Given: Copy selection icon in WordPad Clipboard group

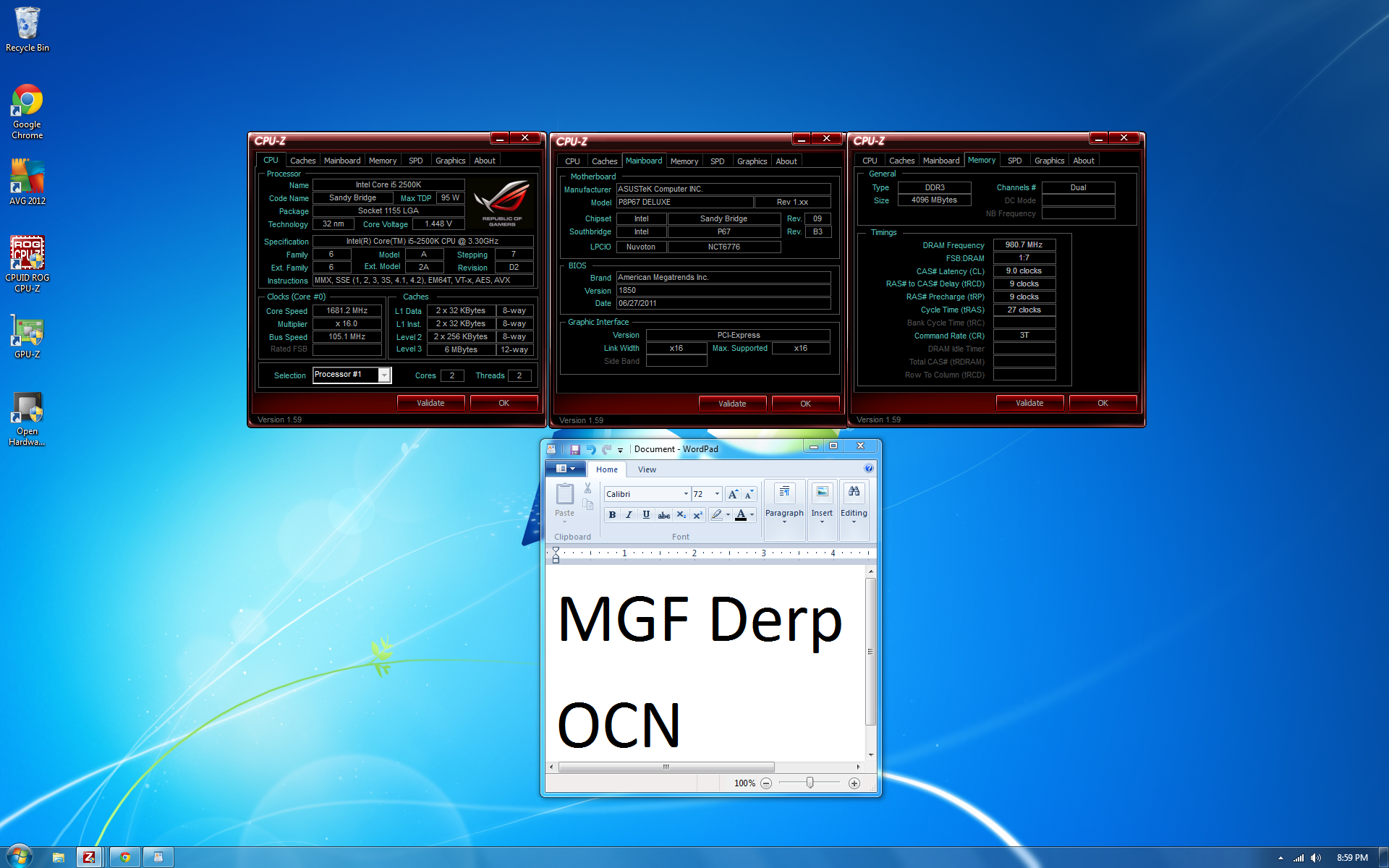Looking at the screenshot, I should (x=588, y=504).
